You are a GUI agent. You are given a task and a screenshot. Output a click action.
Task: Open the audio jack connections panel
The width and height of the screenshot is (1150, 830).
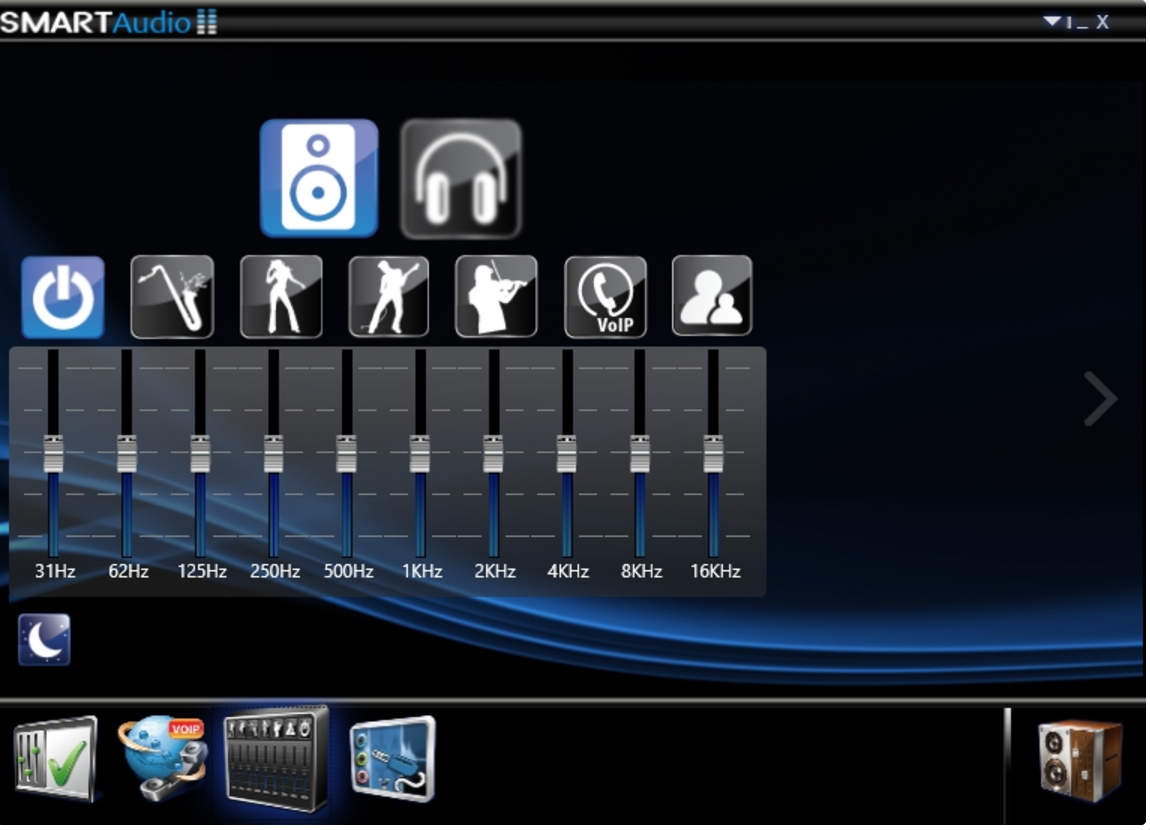(x=393, y=758)
